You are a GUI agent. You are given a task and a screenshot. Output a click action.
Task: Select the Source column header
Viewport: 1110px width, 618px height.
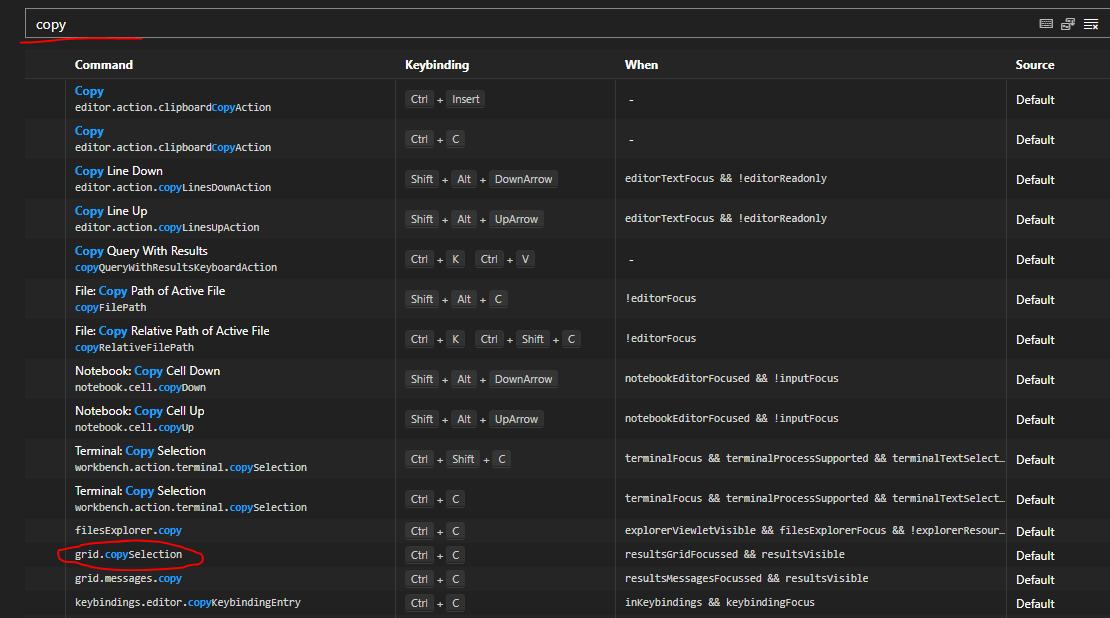point(1034,64)
